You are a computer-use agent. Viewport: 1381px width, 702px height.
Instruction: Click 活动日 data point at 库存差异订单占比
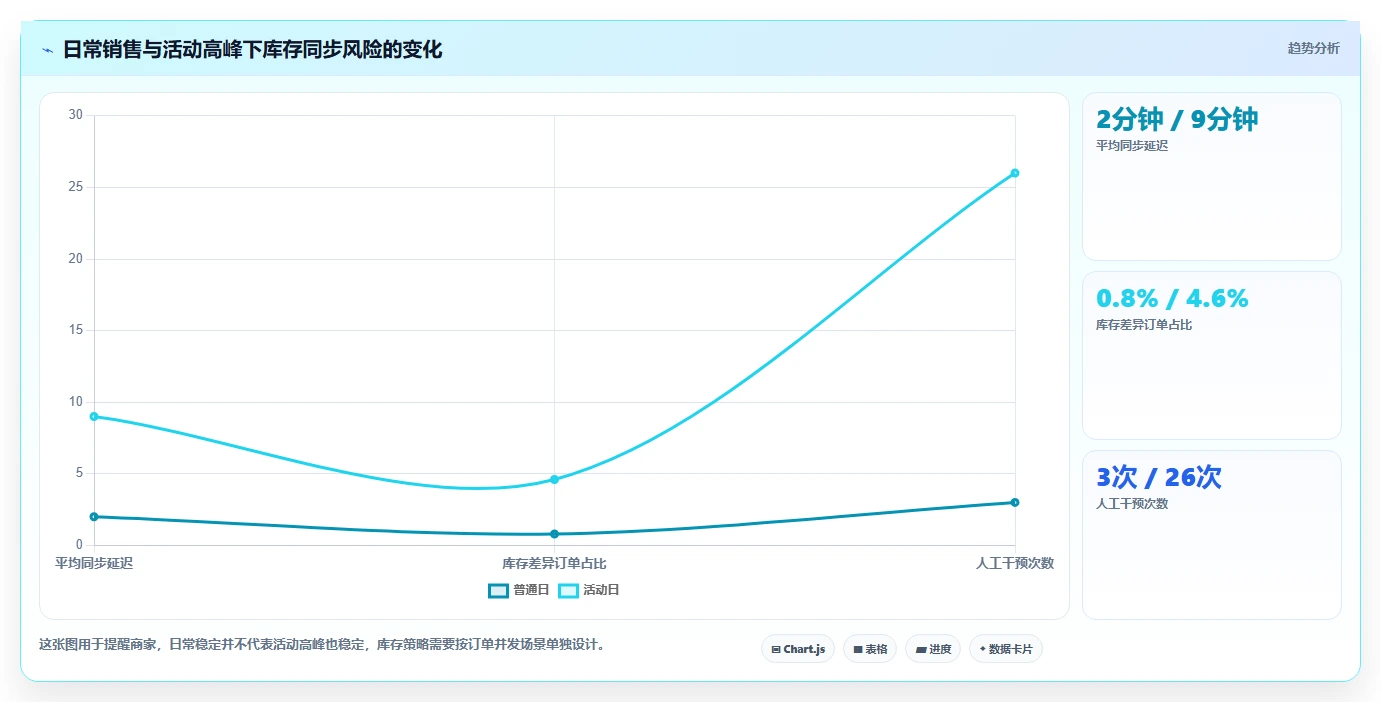coord(554,479)
